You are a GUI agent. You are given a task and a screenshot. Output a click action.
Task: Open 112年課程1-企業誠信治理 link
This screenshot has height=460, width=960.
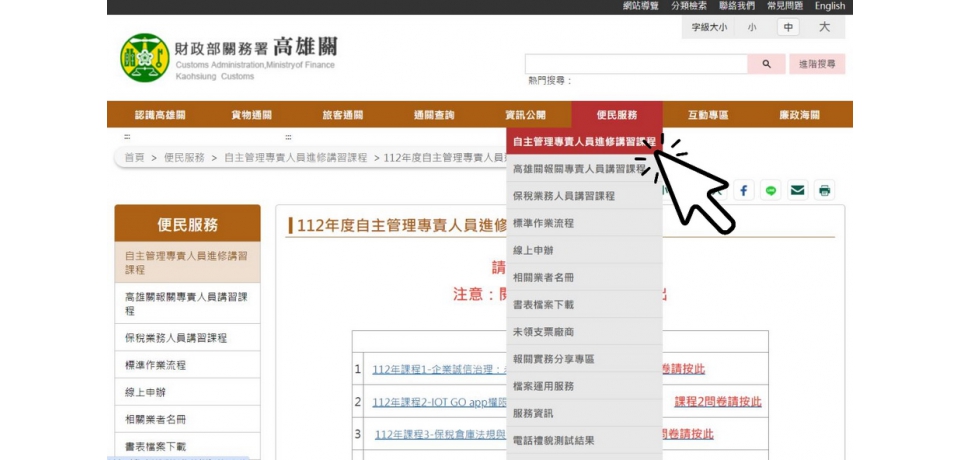click(x=440, y=369)
